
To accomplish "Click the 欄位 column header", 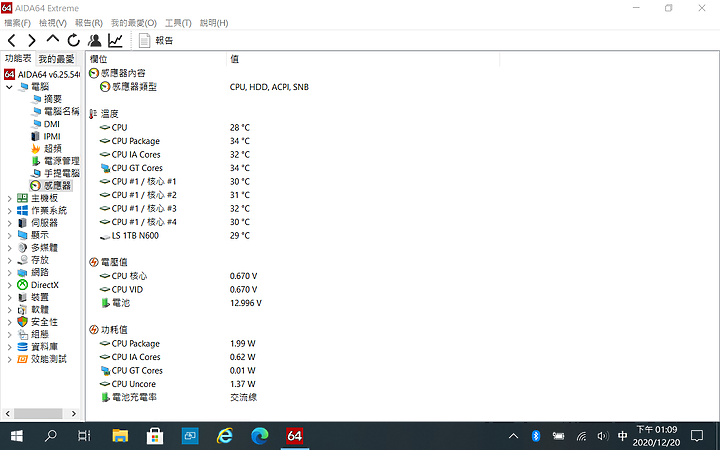I will click(x=156, y=59).
